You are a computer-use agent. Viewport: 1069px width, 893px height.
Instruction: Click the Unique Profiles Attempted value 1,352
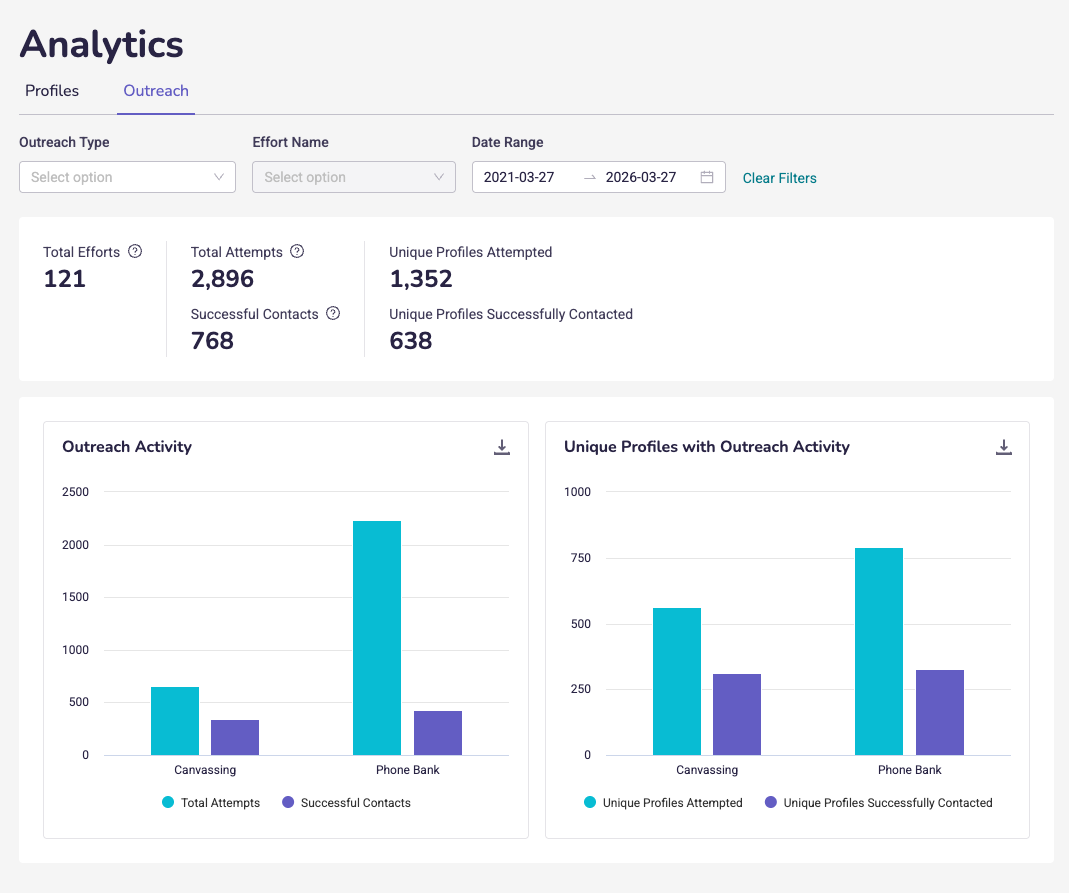tap(421, 279)
